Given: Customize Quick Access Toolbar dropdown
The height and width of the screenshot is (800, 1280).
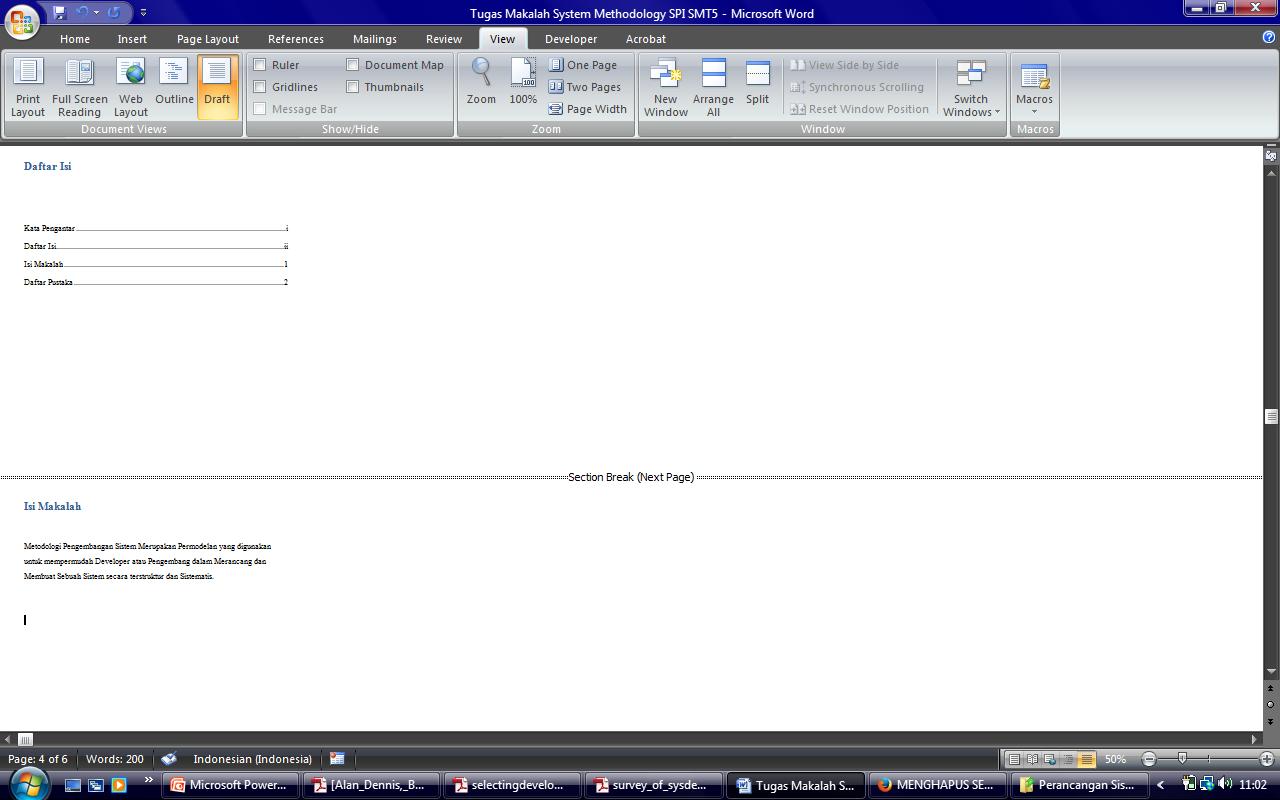Looking at the screenshot, I should (x=143, y=13).
